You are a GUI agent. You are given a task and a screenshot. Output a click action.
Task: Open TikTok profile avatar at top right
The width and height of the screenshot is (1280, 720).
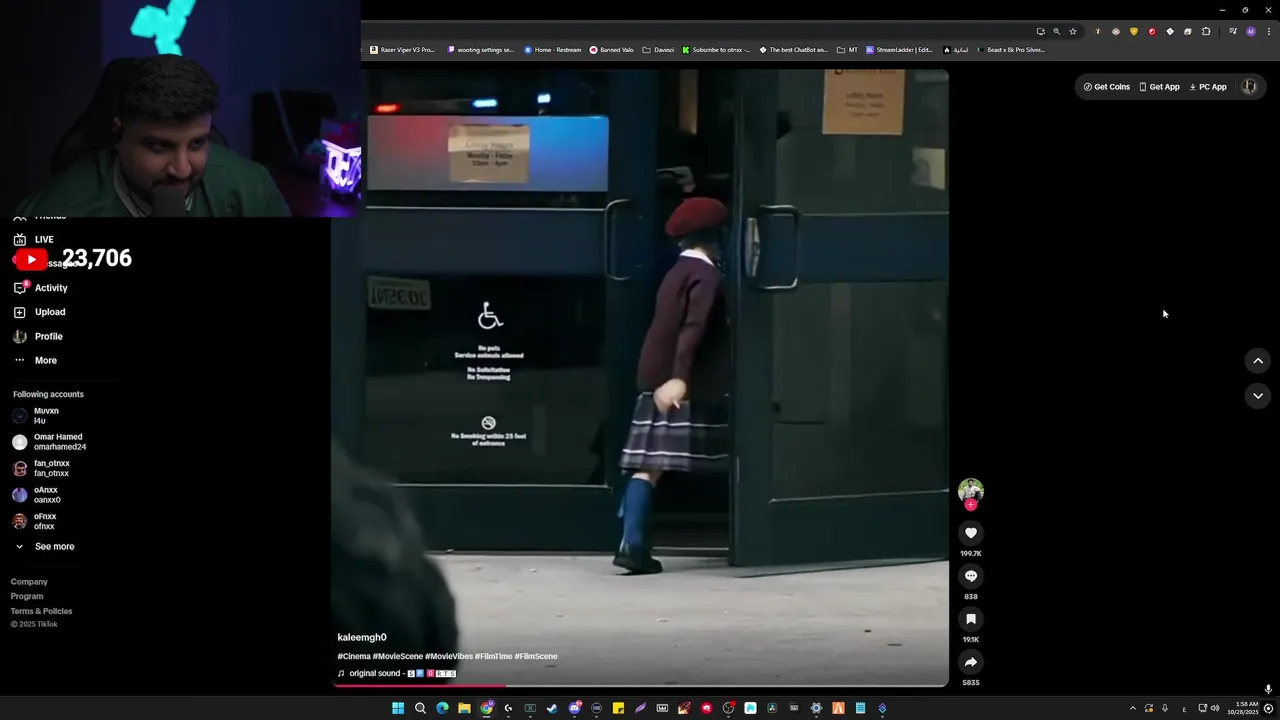click(1249, 87)
